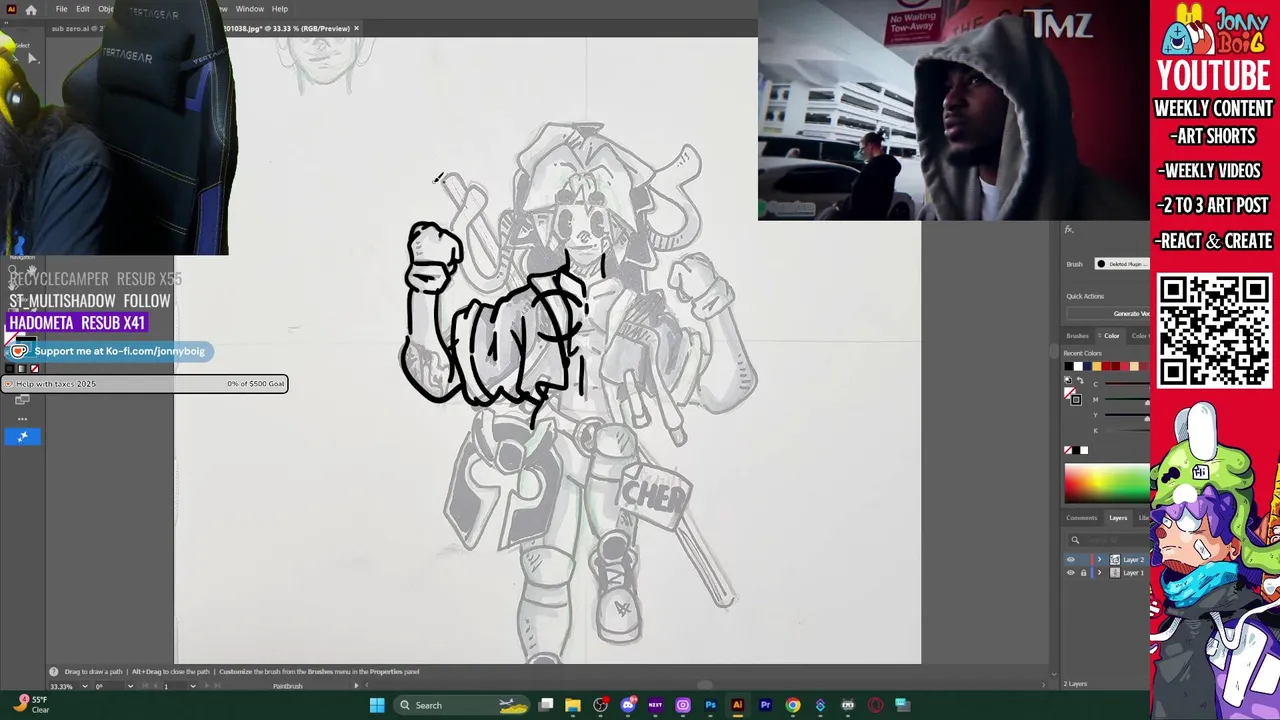Open the File menu
Viewport: 1280px width, 720px height.
[x=61, y=9]
